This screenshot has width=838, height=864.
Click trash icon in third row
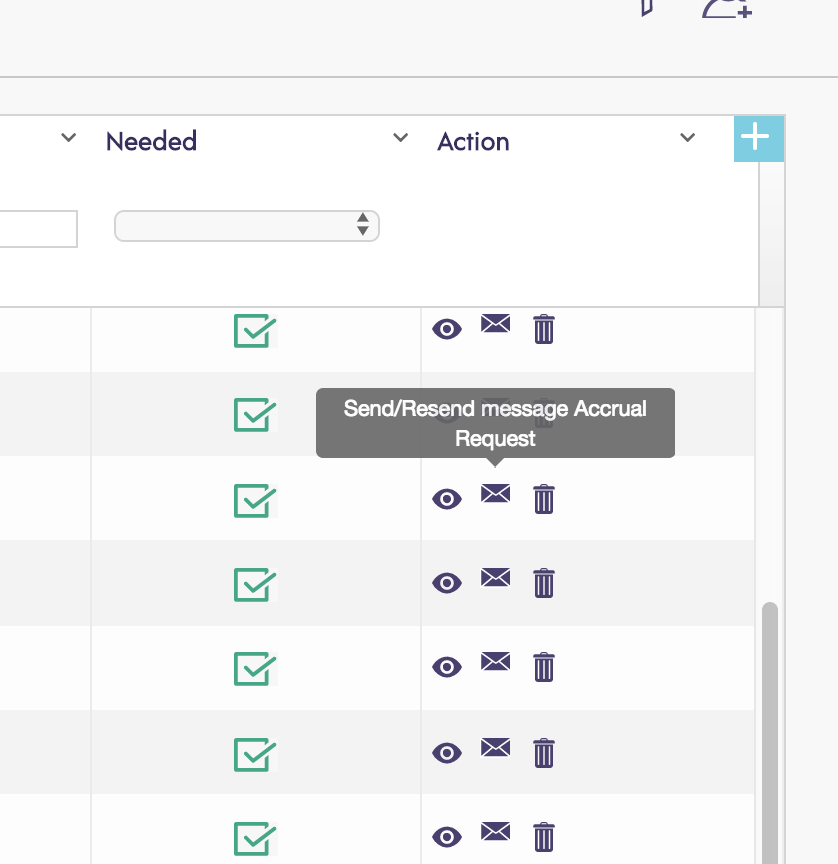[x=543, y=498]
